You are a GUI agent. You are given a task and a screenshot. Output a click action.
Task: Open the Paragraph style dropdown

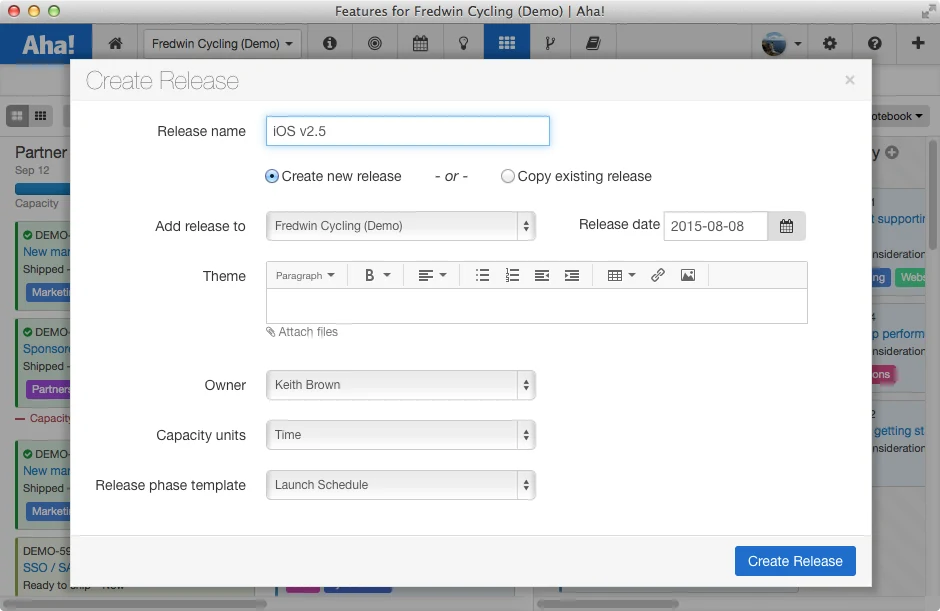click(305, 275)
